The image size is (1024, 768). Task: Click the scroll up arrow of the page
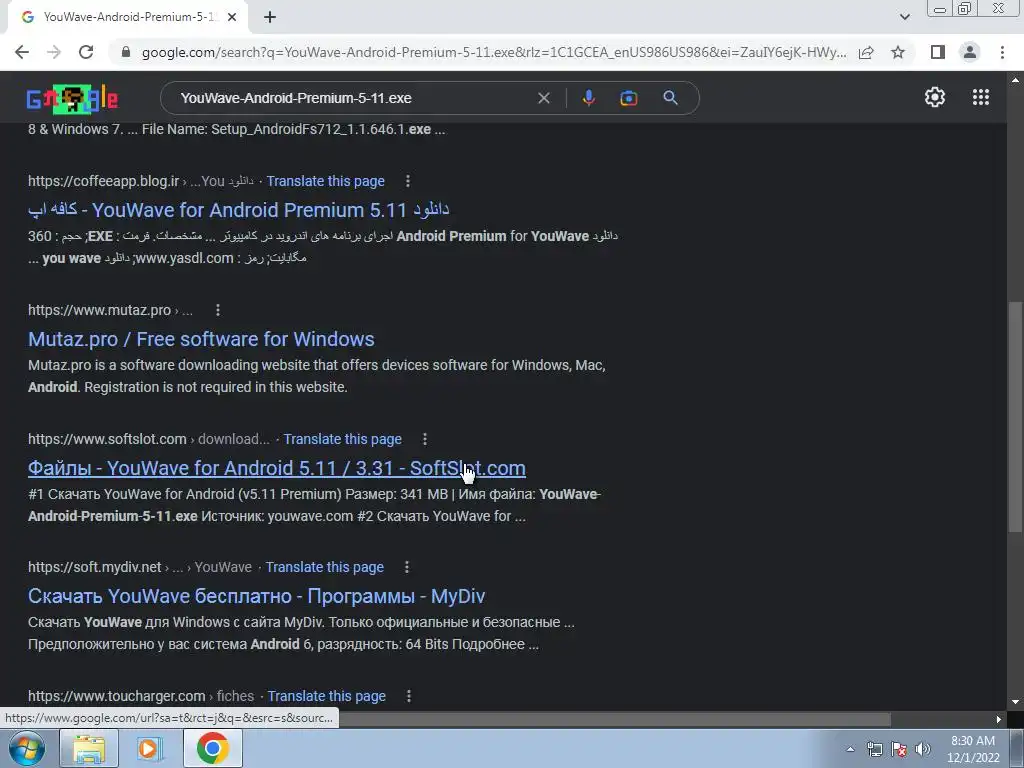[x=1015, y=80]
